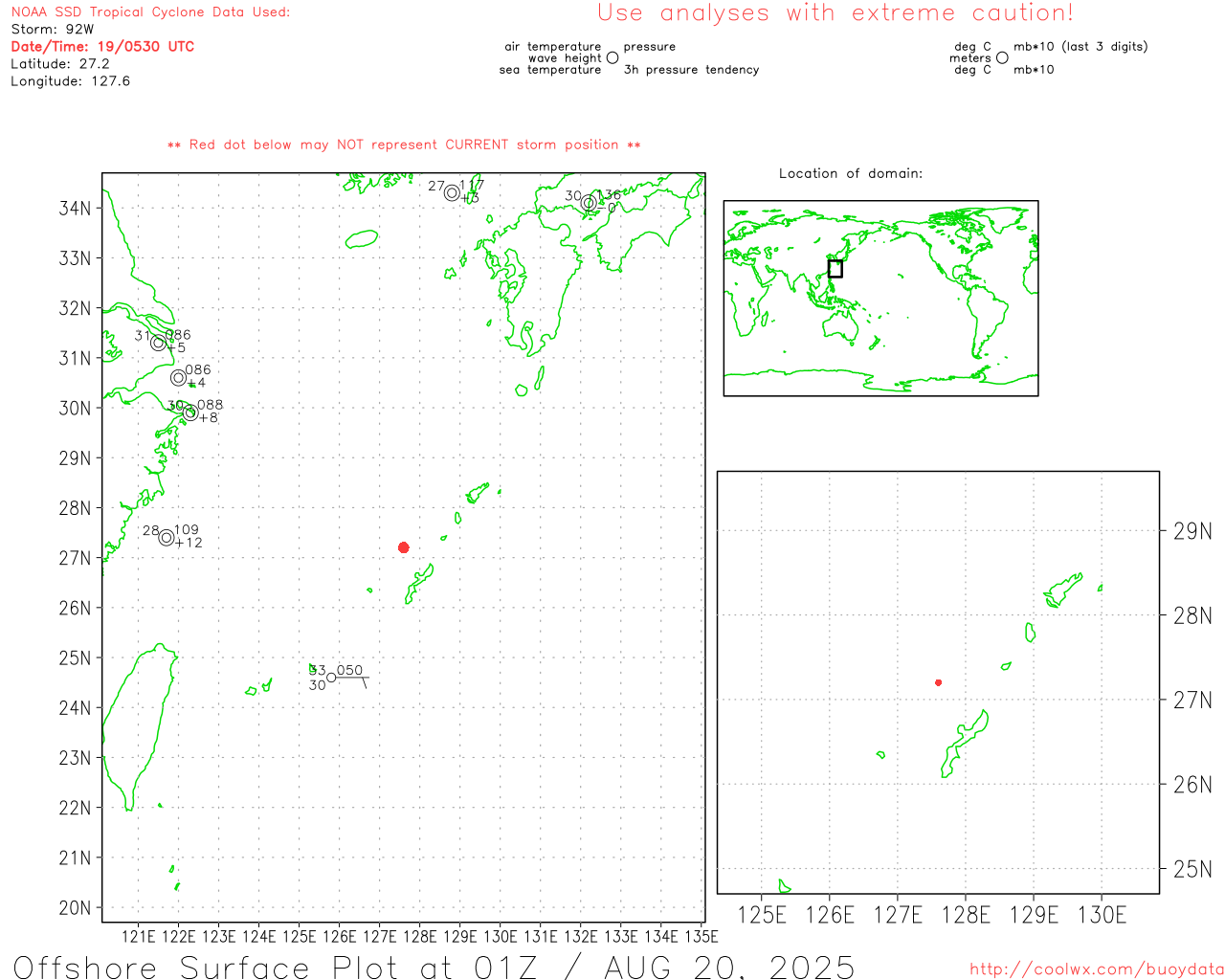Click the 27N label on main map axis
1225x980 pixels.
tap(76, 558)
